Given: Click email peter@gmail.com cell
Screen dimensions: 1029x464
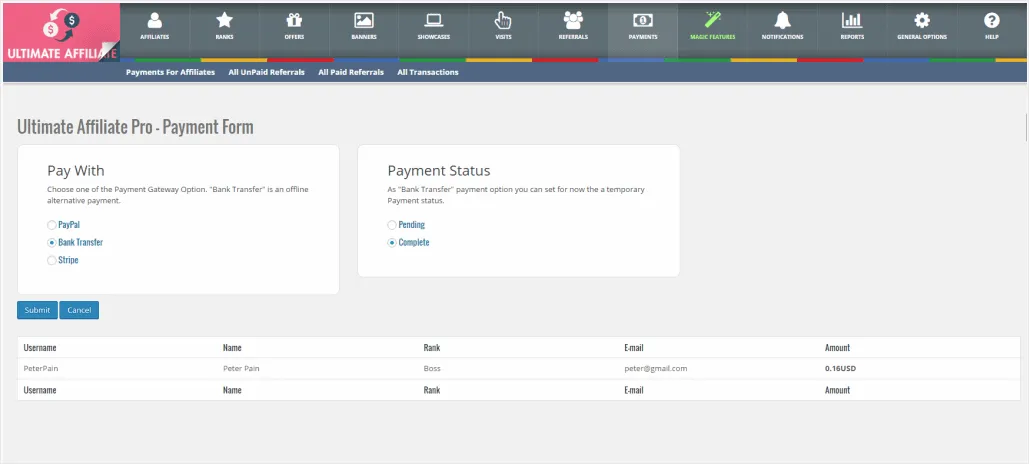Looking at the screenshot, I should pyautogui.click(x=656, y=368).
